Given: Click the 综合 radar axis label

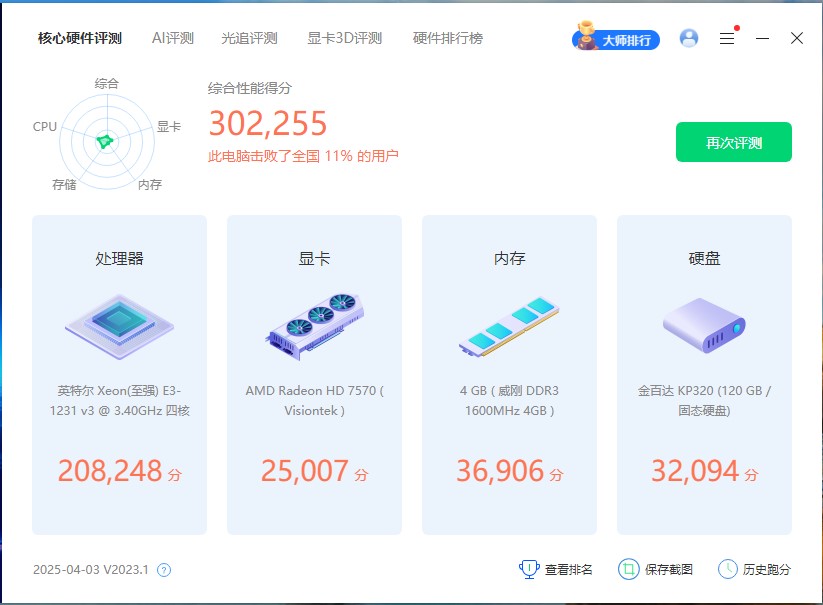Looking at the screenshot, I should pyautogui.click(x=107, y=83).
